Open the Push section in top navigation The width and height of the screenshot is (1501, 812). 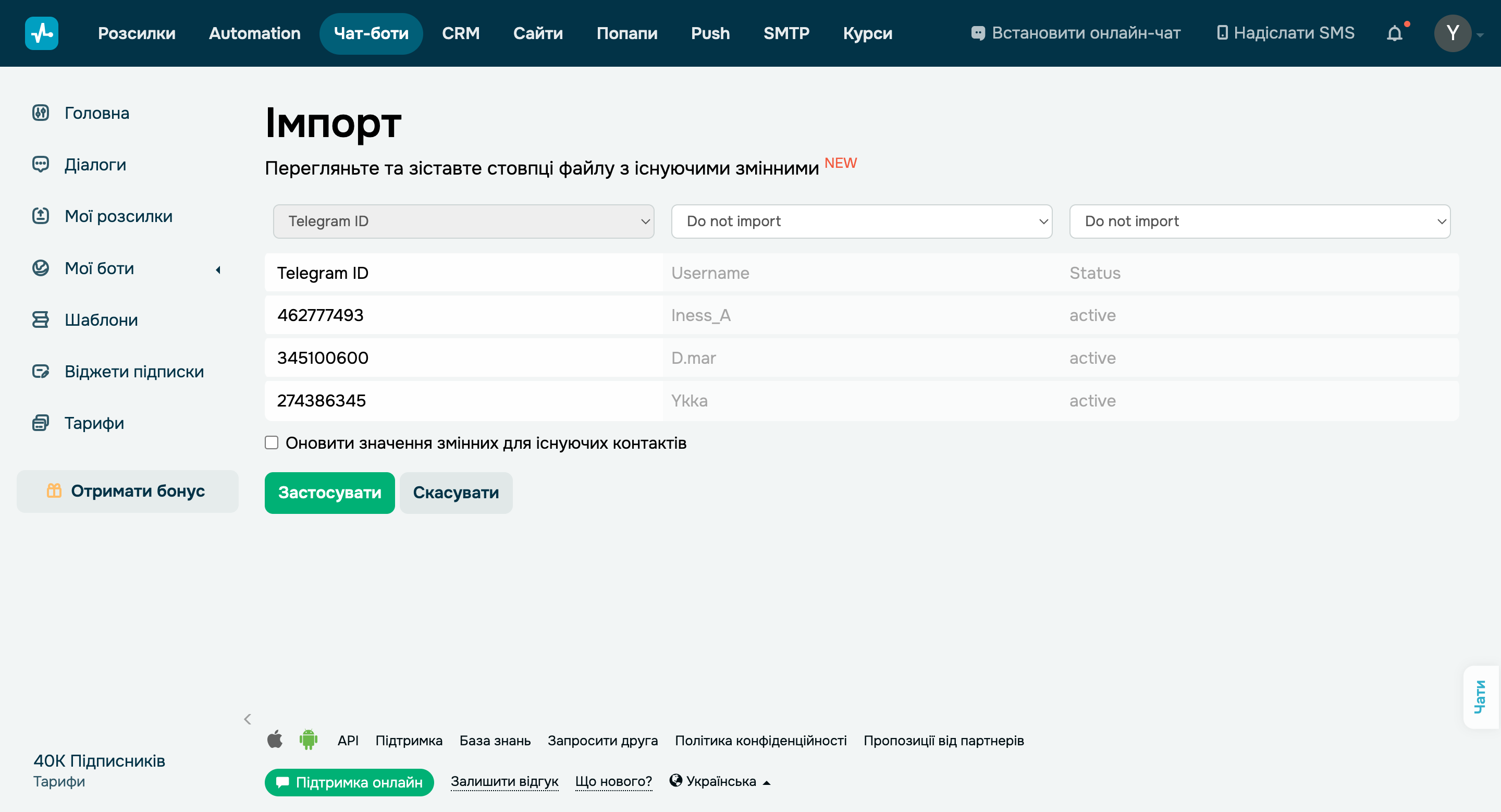pos(710,33)
